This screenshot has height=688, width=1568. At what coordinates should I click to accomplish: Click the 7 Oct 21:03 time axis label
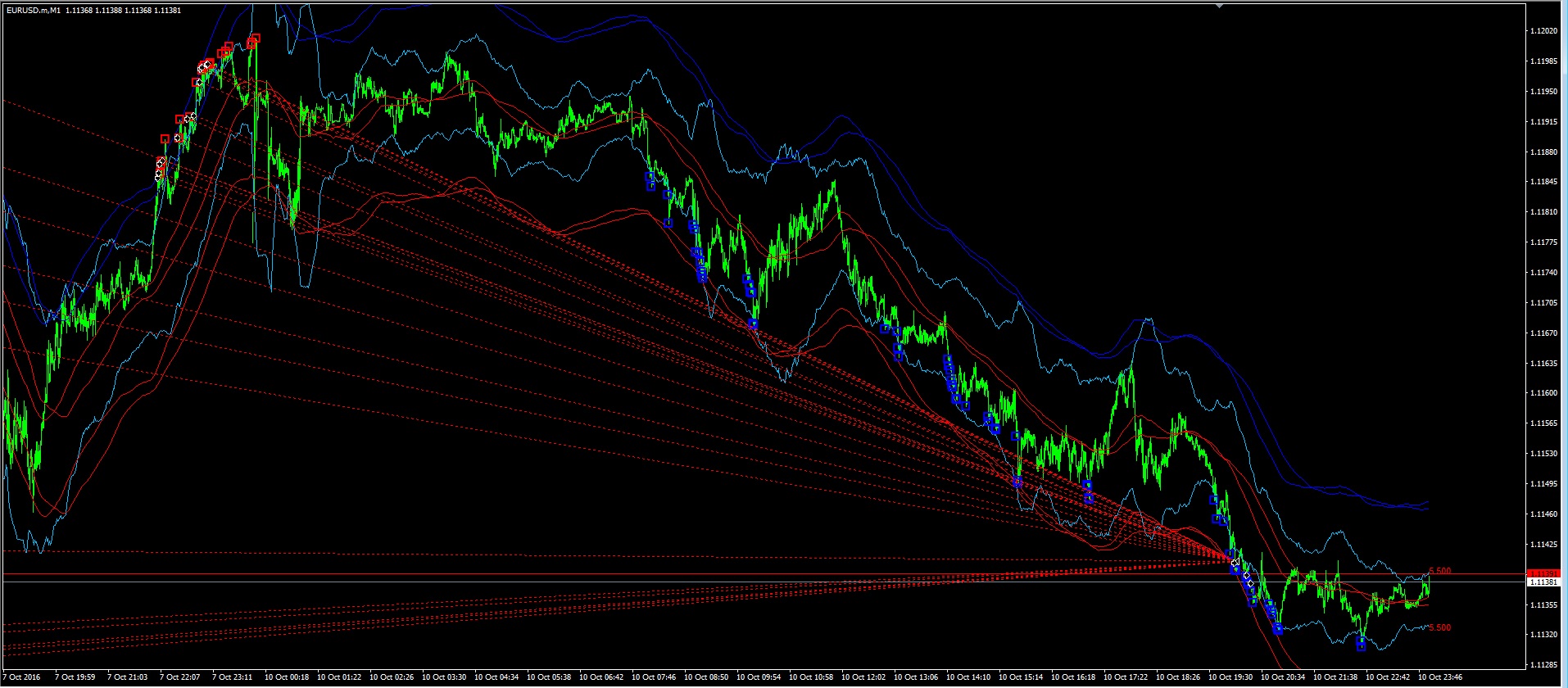(128, 677)
